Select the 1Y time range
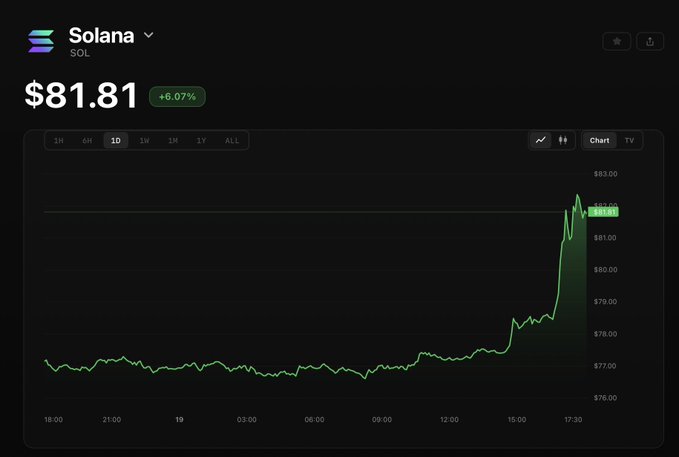The width and height of the screenshot is (679, 457). tap(201, 141)
